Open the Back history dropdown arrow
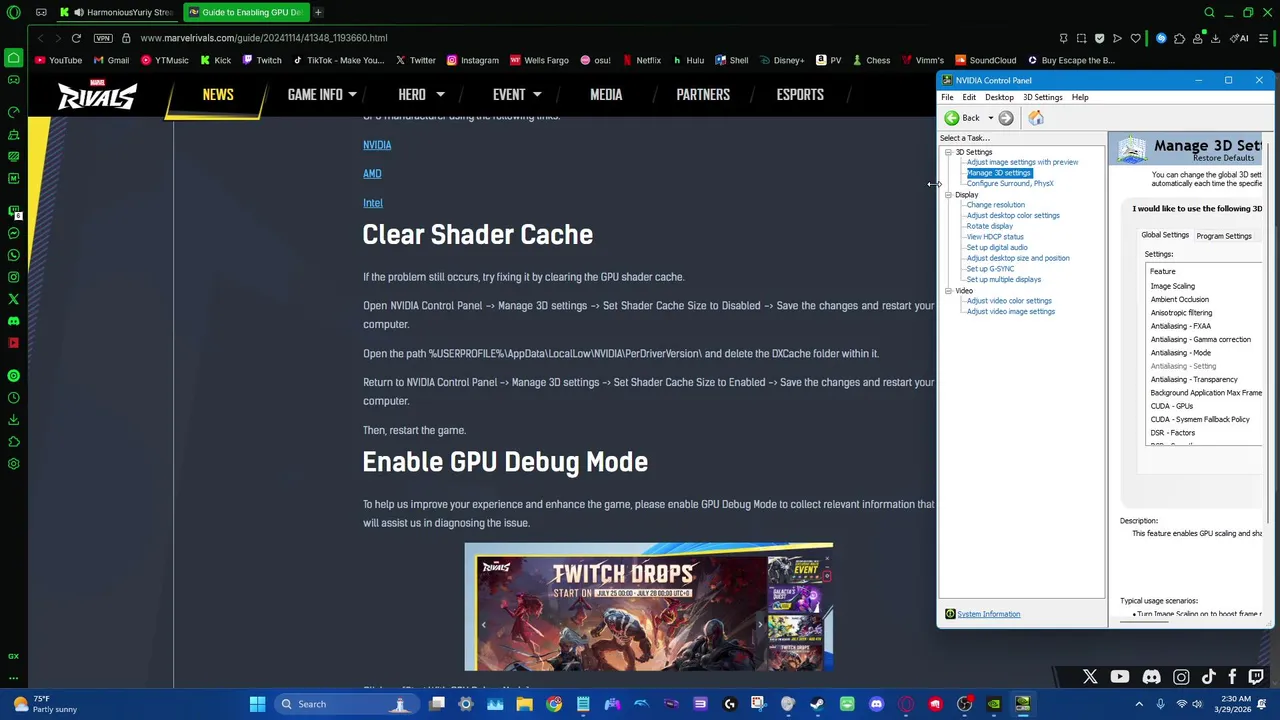The width and height of the screenshot is (1280, 720). (x=990, y=118)
